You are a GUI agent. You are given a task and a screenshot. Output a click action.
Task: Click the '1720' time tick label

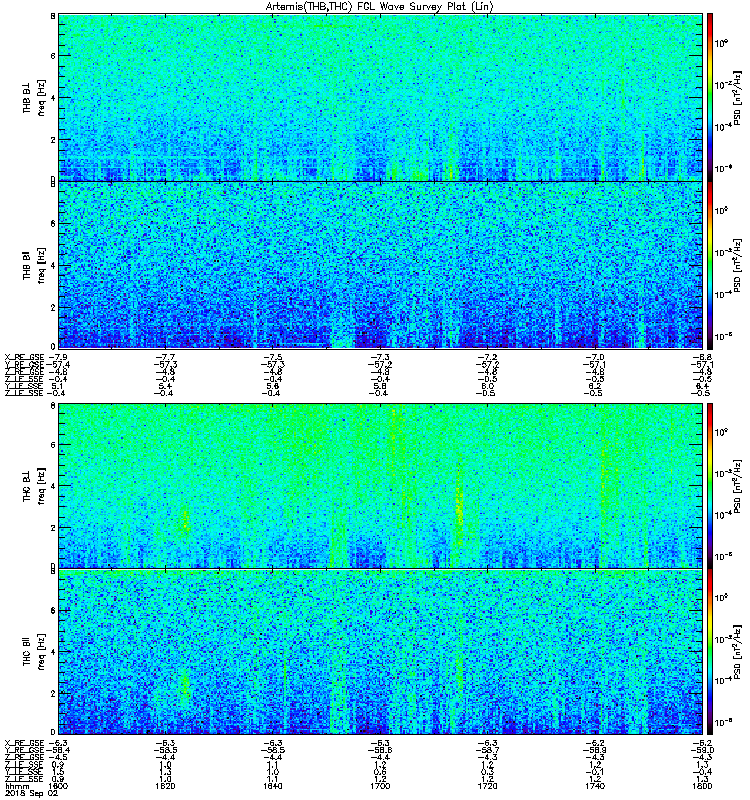coord(487,786)
